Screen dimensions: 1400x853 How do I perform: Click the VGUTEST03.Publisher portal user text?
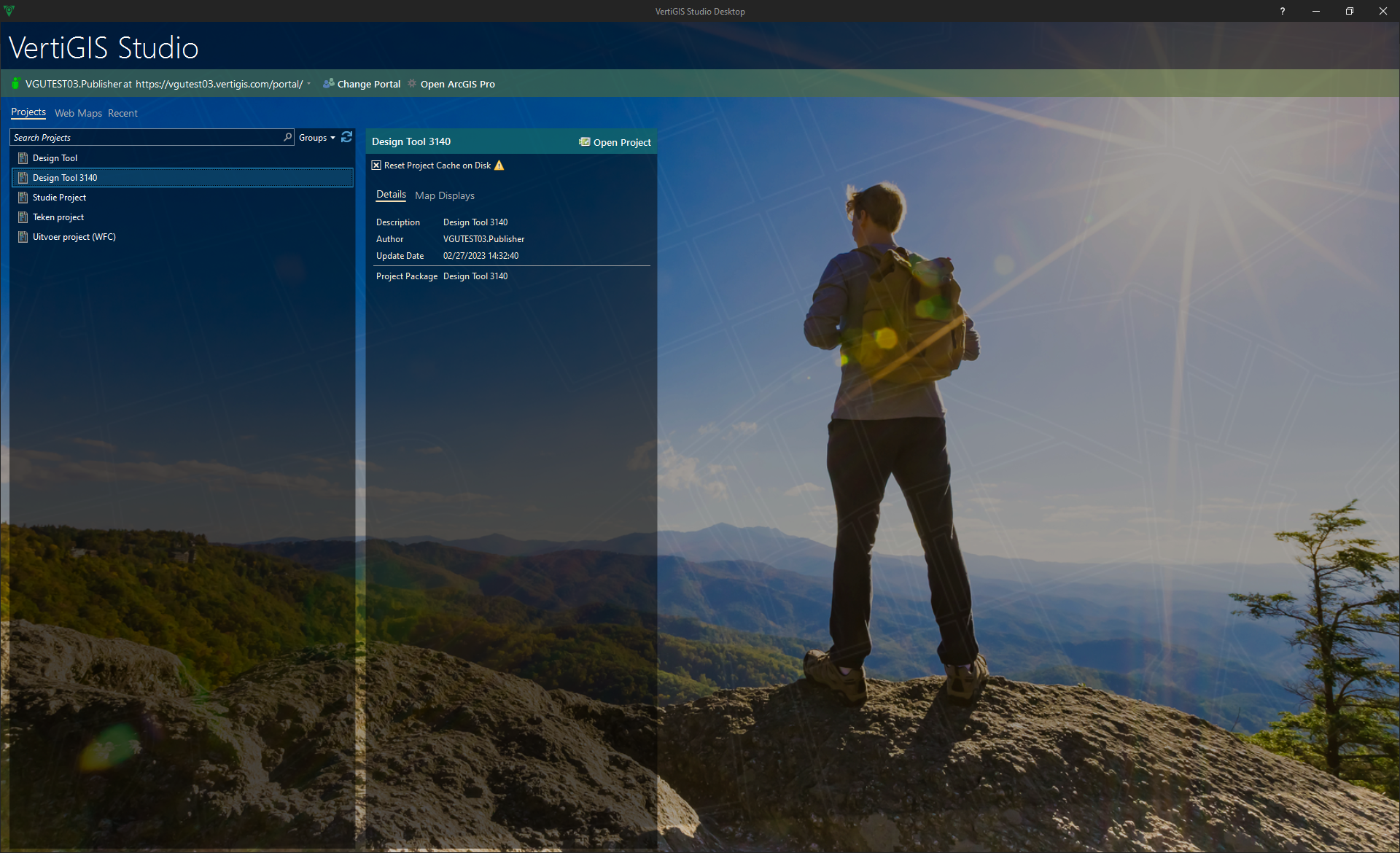point(73,84)
